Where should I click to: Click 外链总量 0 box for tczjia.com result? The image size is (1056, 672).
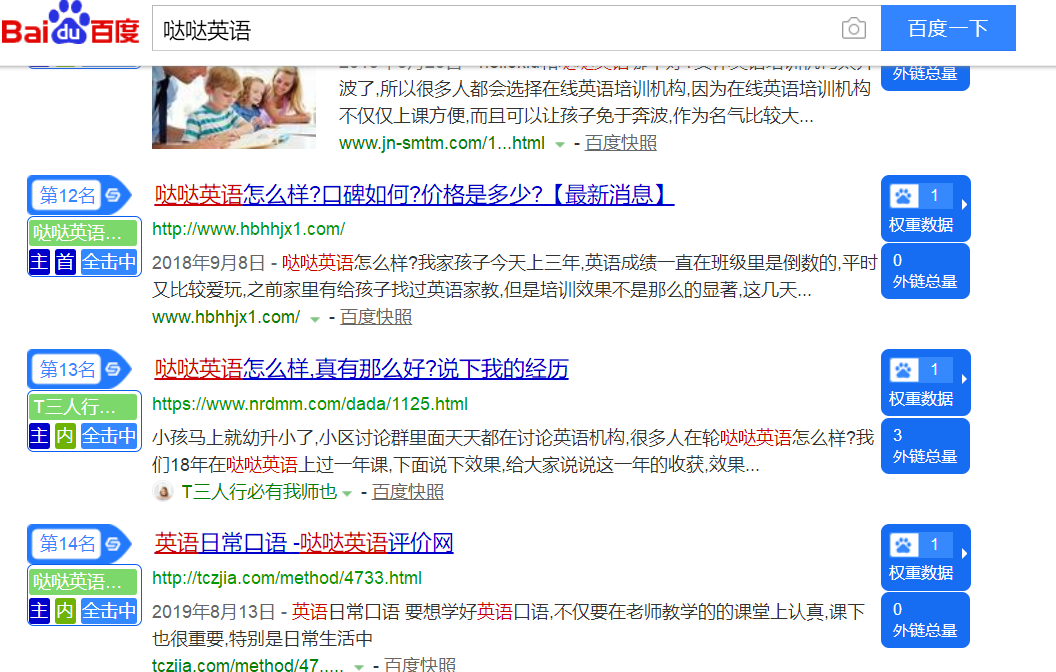pyautogui.click(x=925, y=620)
